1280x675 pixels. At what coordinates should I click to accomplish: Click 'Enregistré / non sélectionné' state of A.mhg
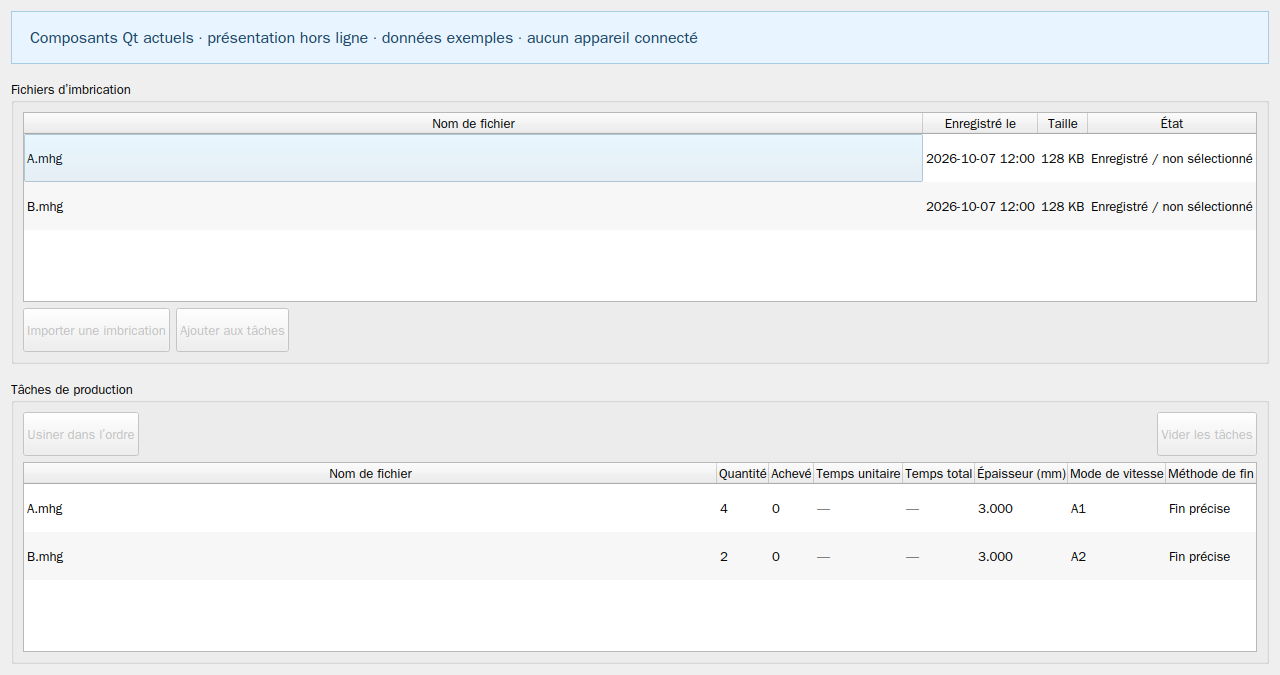1172,158
